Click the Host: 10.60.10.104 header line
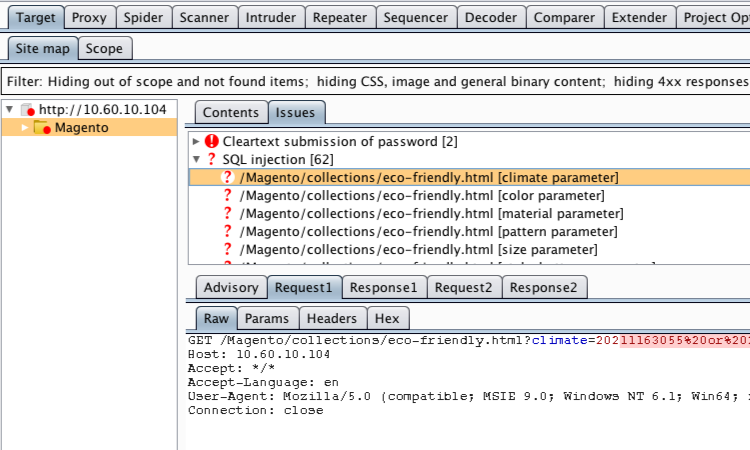 259,354
